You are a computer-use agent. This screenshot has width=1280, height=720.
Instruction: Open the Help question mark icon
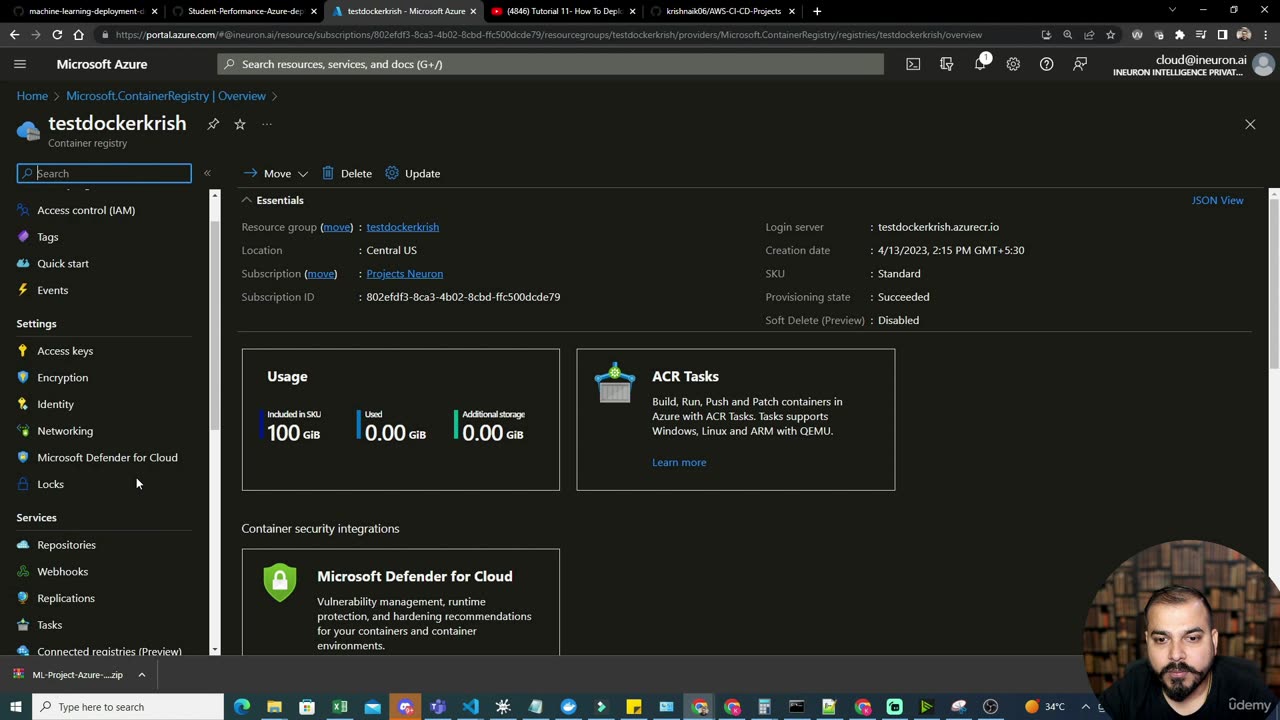coord(1046,64)
